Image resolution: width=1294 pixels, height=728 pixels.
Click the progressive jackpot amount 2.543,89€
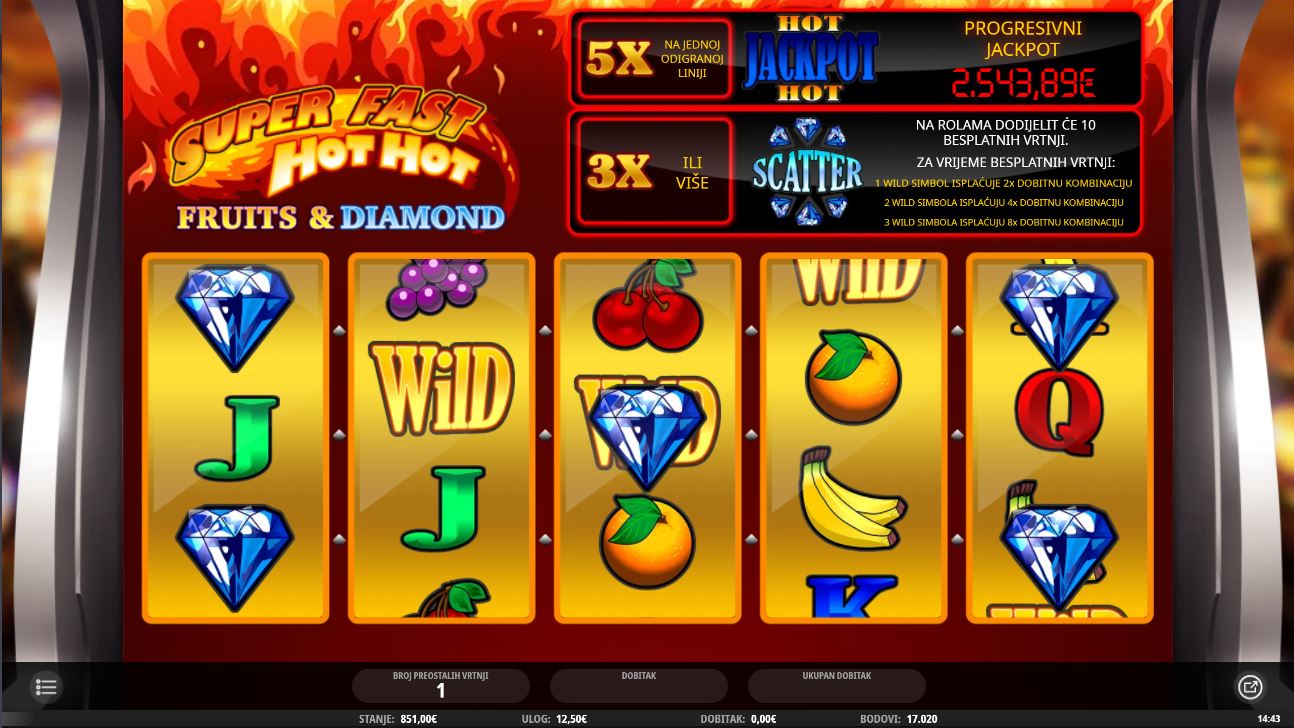1023,82
